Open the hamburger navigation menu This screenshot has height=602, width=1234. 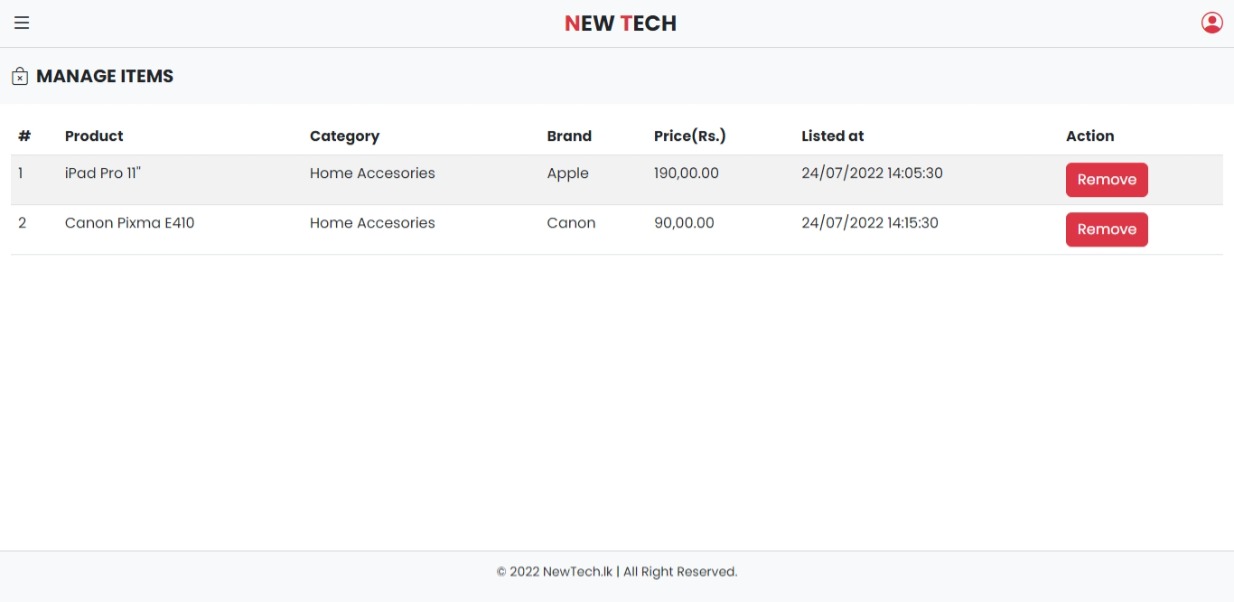pyautogui.click(x=22, y=22)
